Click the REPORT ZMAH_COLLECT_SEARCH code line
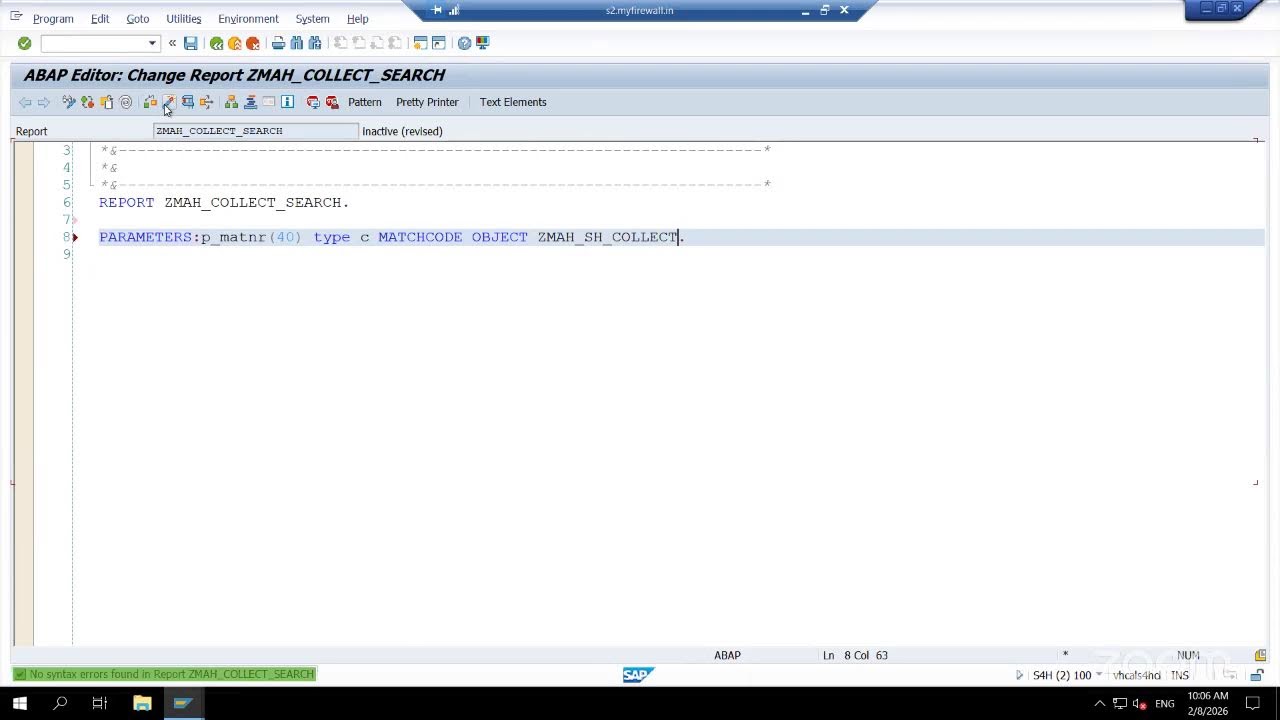Image resolution: width=1280 pixels, height=720 pixels. (x=224, y=202)
